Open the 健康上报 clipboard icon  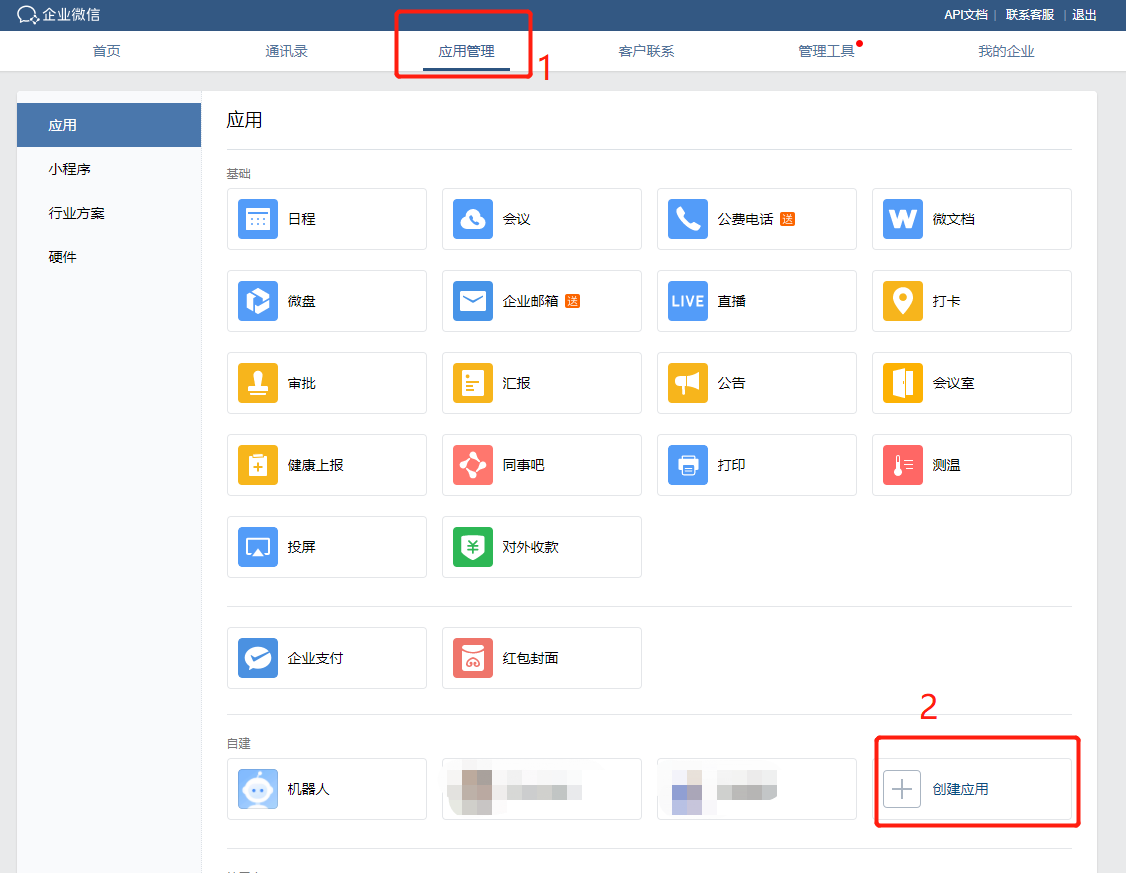click(x=258, y=465)
